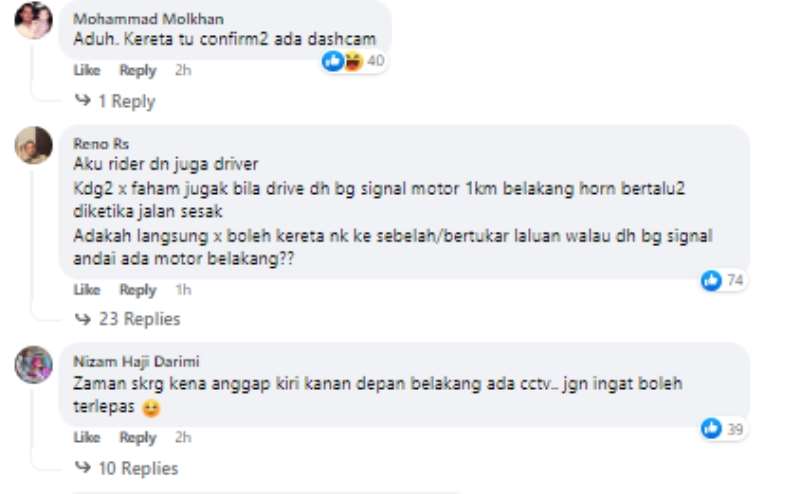Expand the 23 Replies thread
800x494 pixels.
(x=128, y=319)
